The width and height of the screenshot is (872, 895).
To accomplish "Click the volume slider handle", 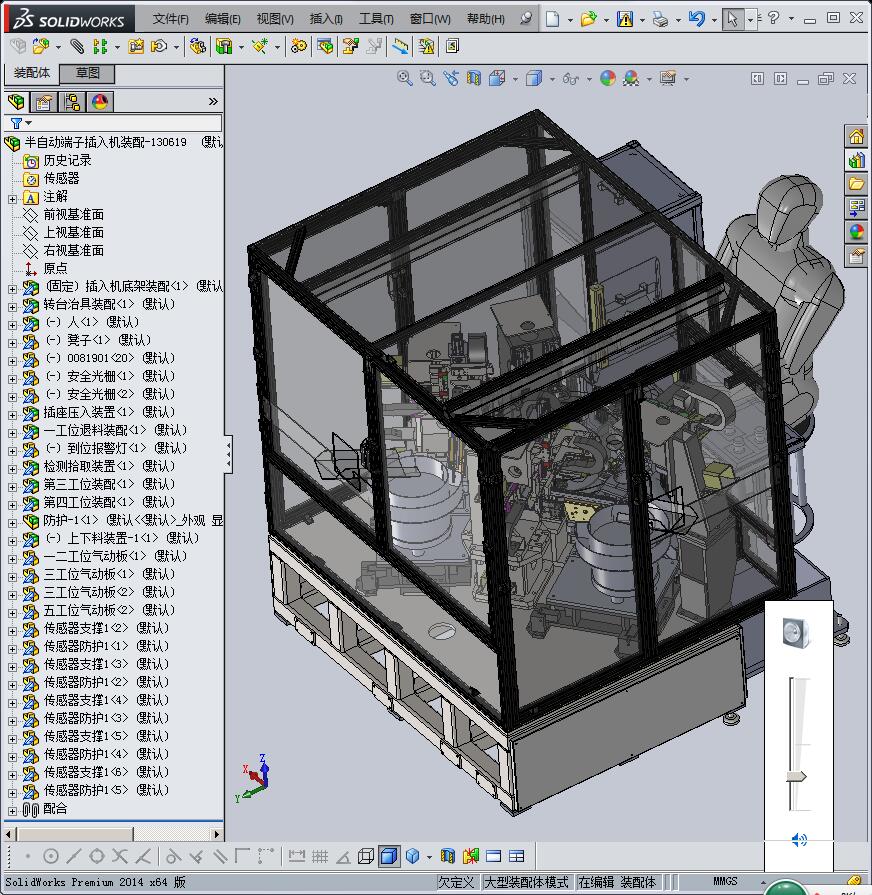I will (797, 776).
